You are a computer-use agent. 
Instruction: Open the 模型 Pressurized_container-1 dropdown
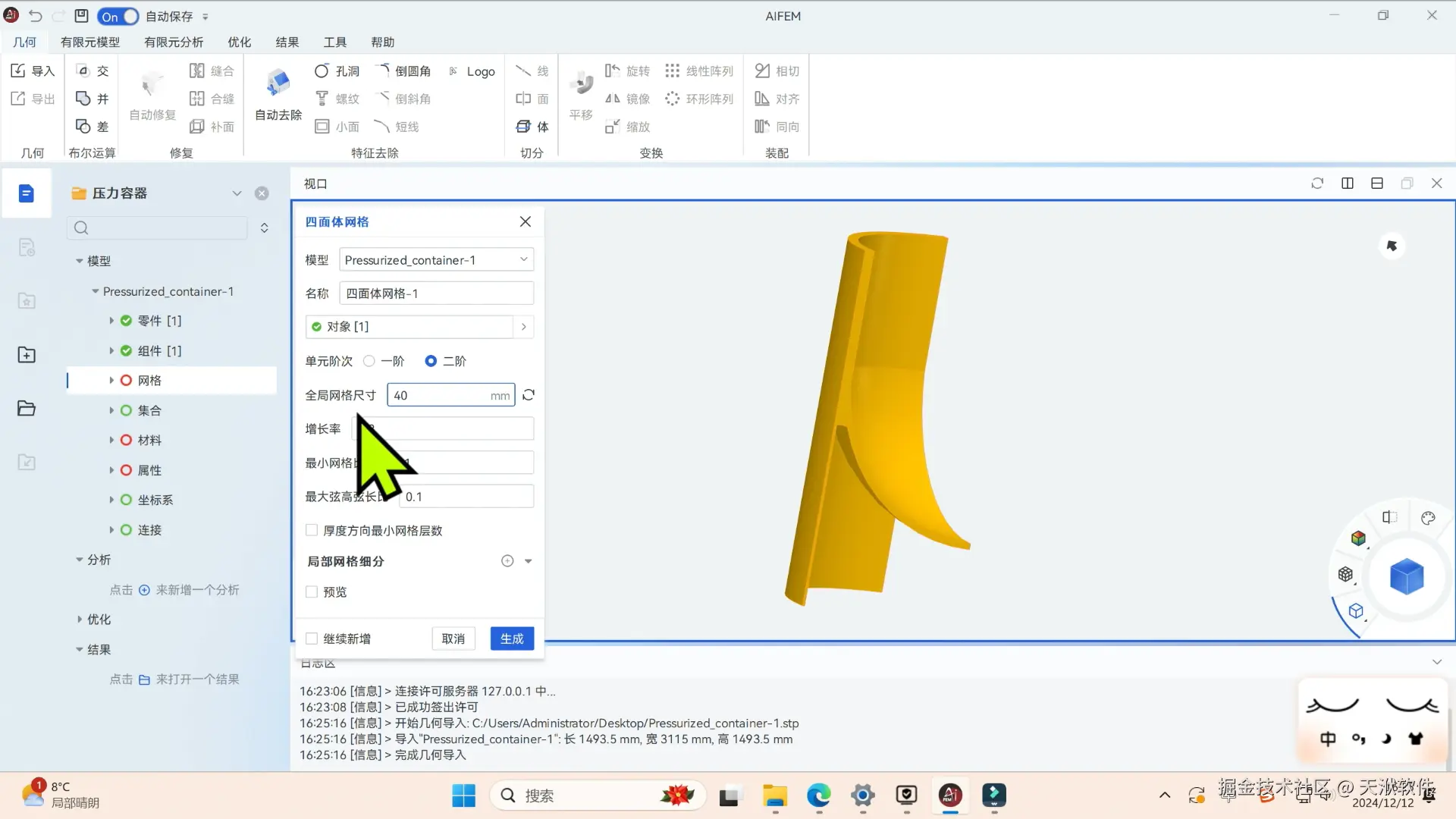tap(436, 260)
